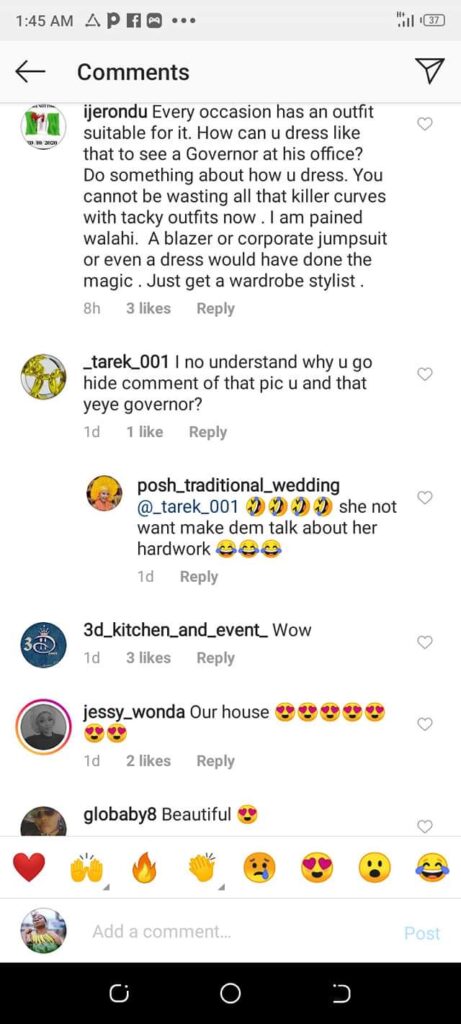This screenshot has width=461, height=1024.
Task: Open jessy_wonda's profile picture
Action: pyautogui.click(x=43, y=727)
